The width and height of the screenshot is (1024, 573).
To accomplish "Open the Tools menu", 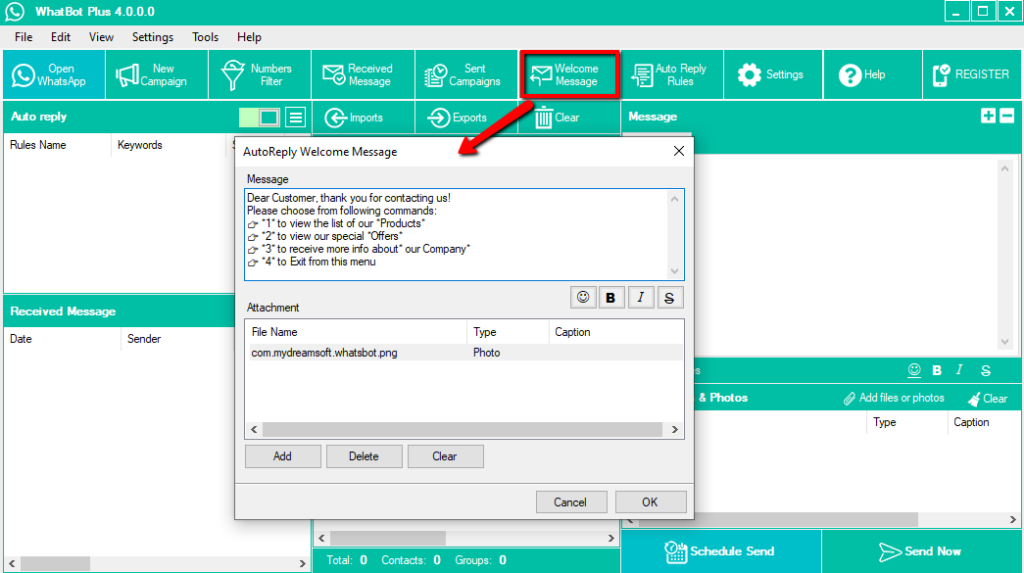I will click(x=205, y=37).
